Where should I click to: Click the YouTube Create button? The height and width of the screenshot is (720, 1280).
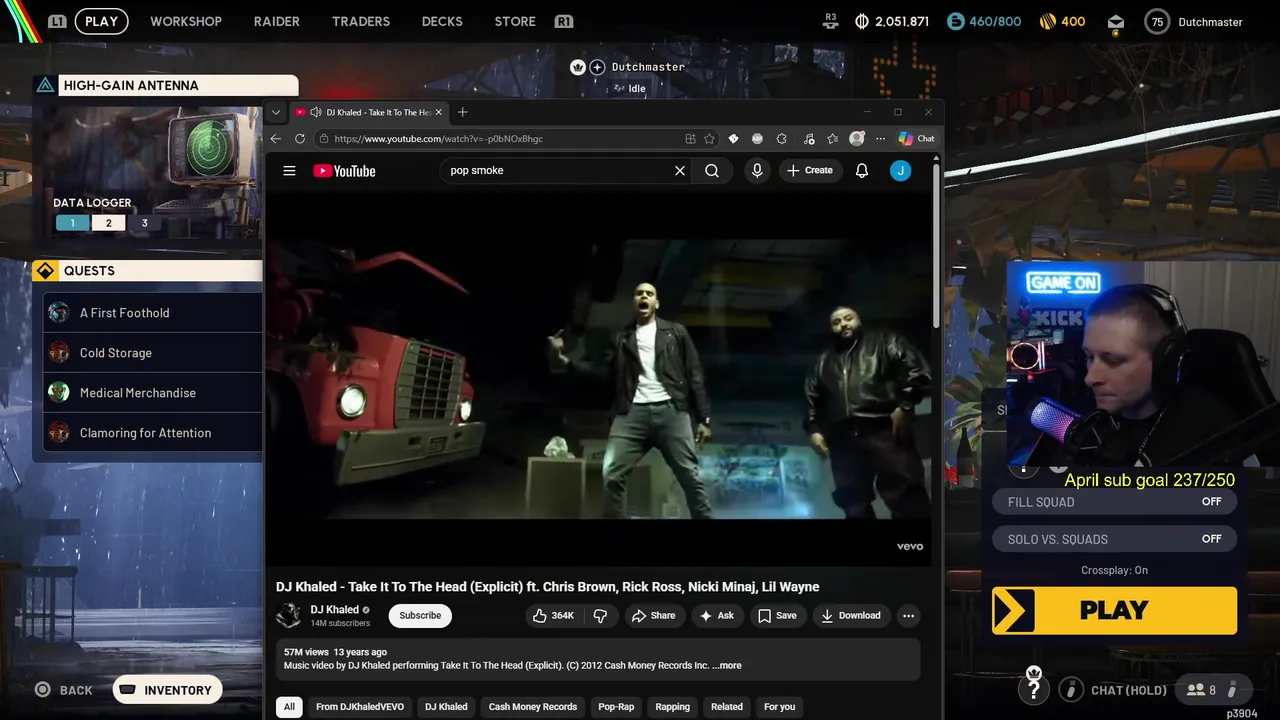pyautogui.click(x=810, y=171)
